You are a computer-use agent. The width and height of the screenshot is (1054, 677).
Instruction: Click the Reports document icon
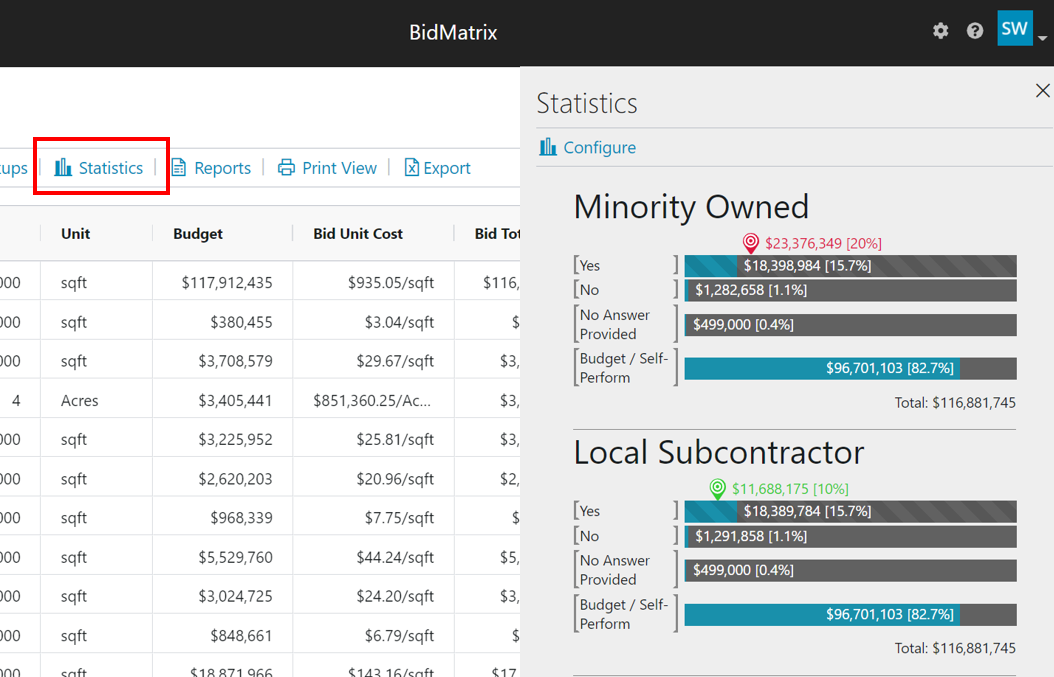pyautogui.click(x=181, y=167)
